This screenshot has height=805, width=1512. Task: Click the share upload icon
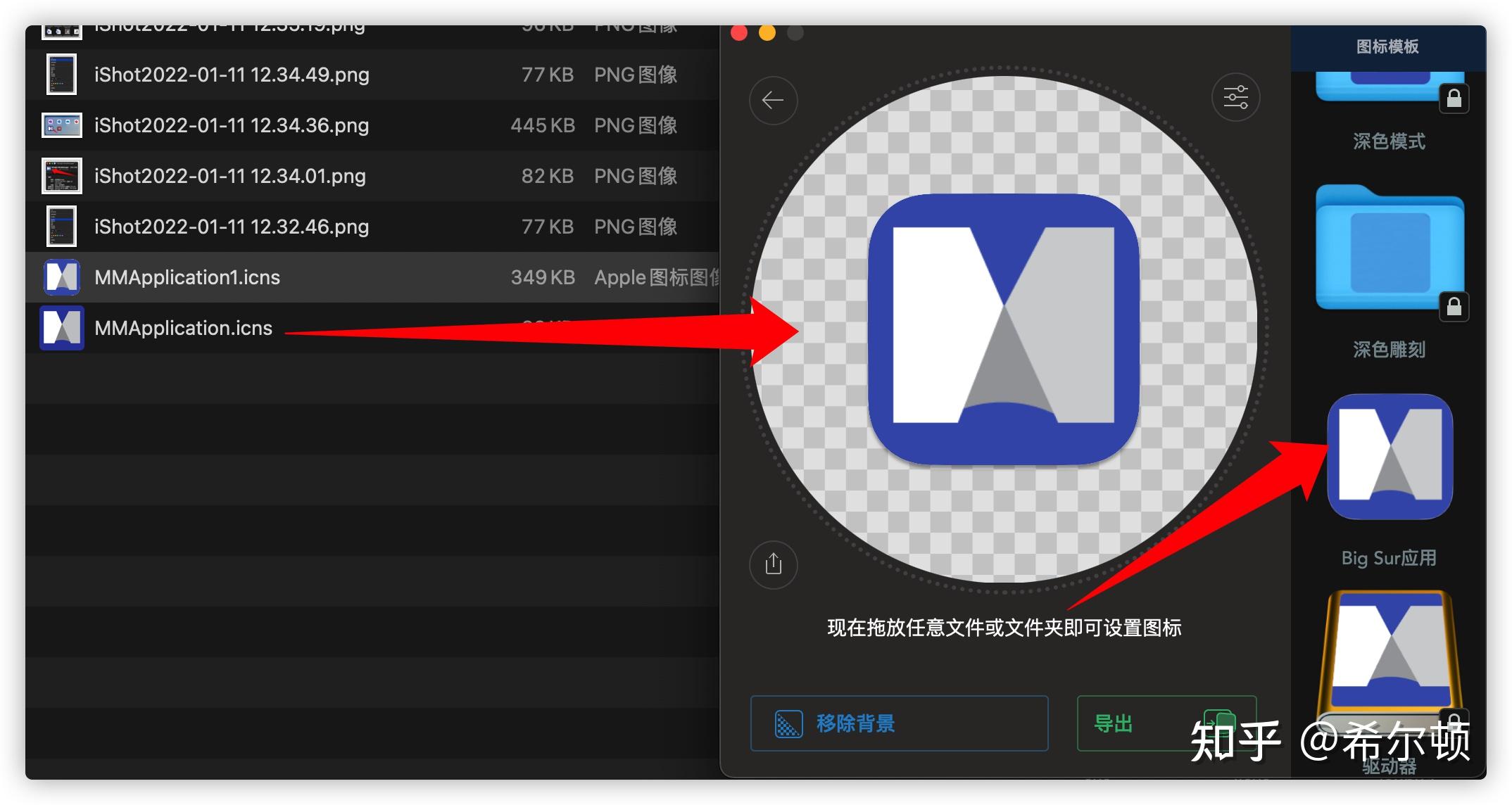pos(773,564)
